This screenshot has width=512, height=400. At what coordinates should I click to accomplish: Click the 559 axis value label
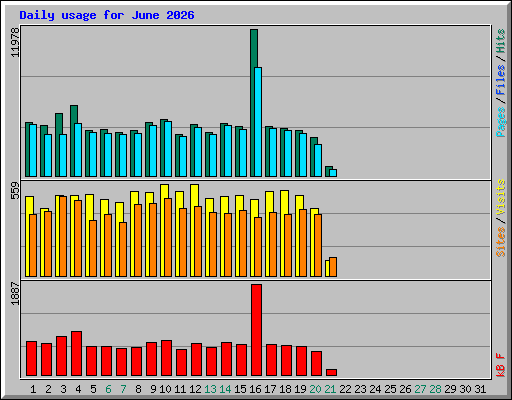coord(15,191)
